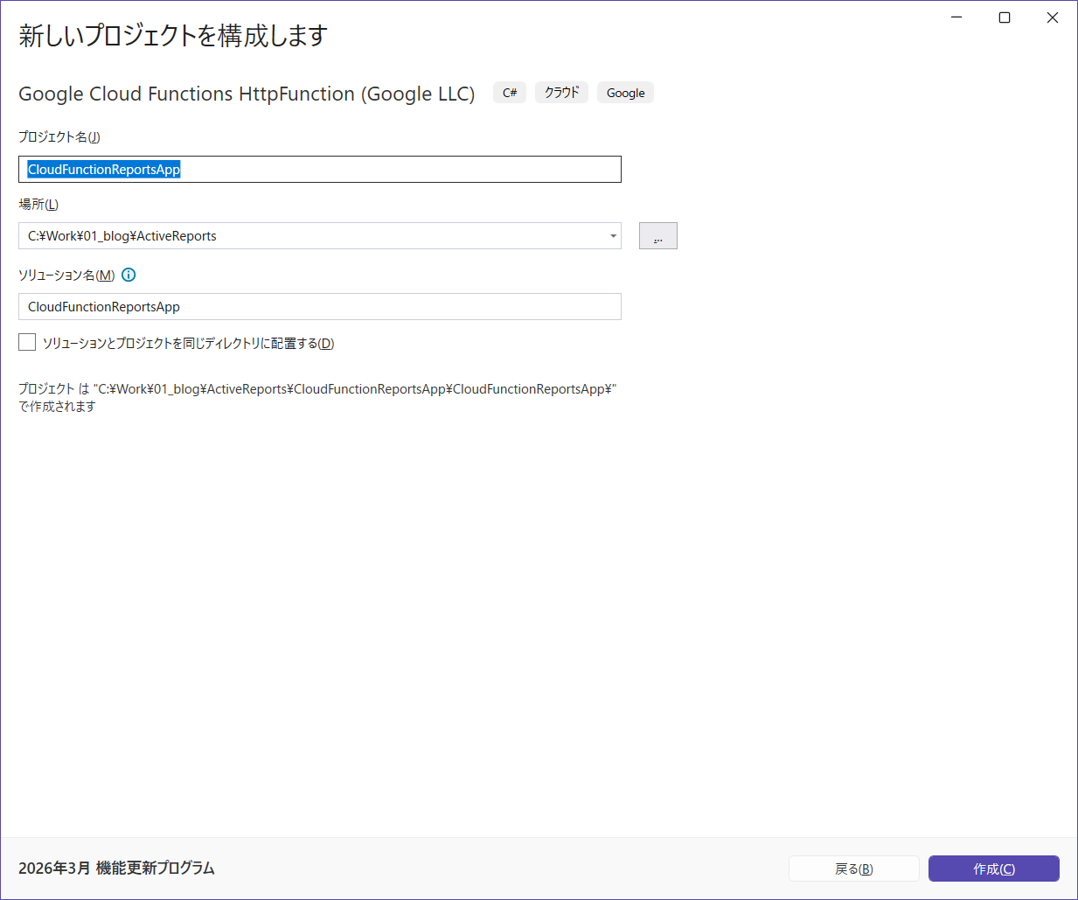Click the 戻る(B) back button
The width and height of the screenshot is (1078, 900).
click(x=854, y=868)
